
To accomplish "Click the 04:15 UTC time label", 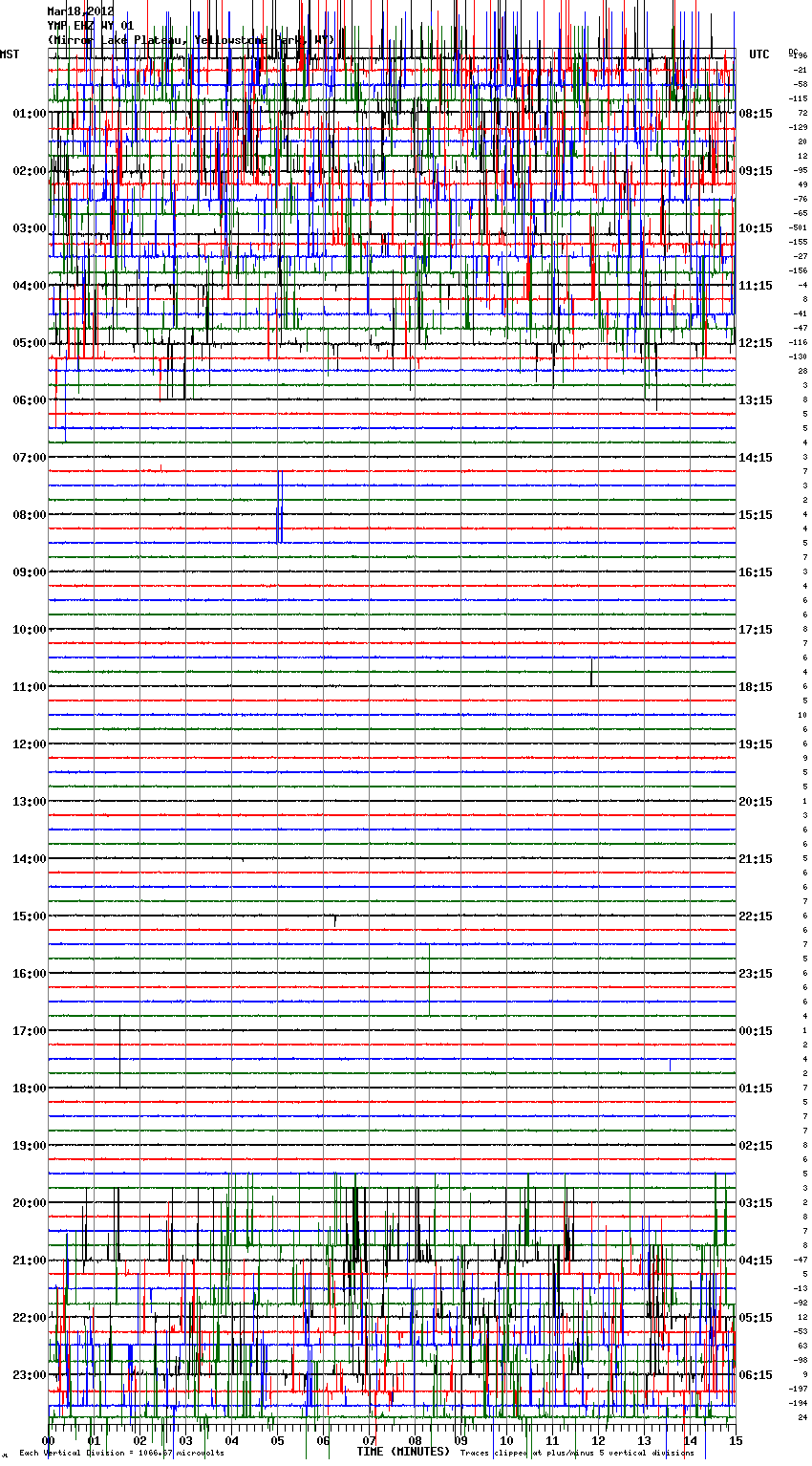I will (756, 1261).
